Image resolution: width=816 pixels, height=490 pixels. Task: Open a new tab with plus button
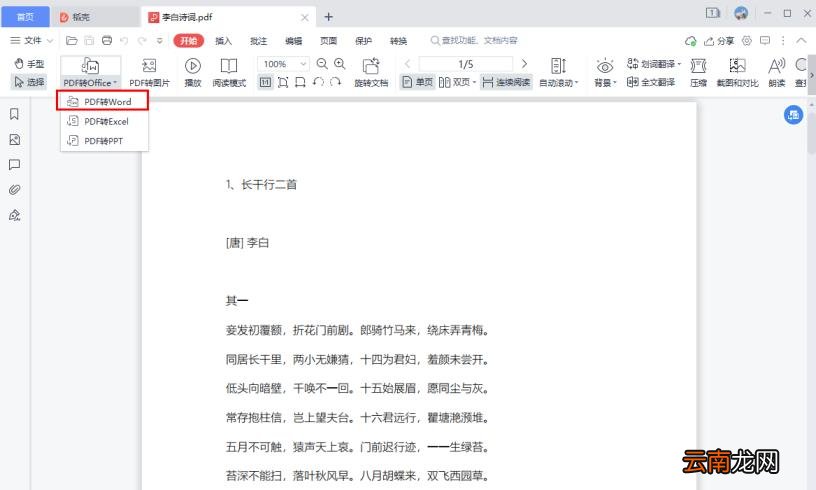328,17
